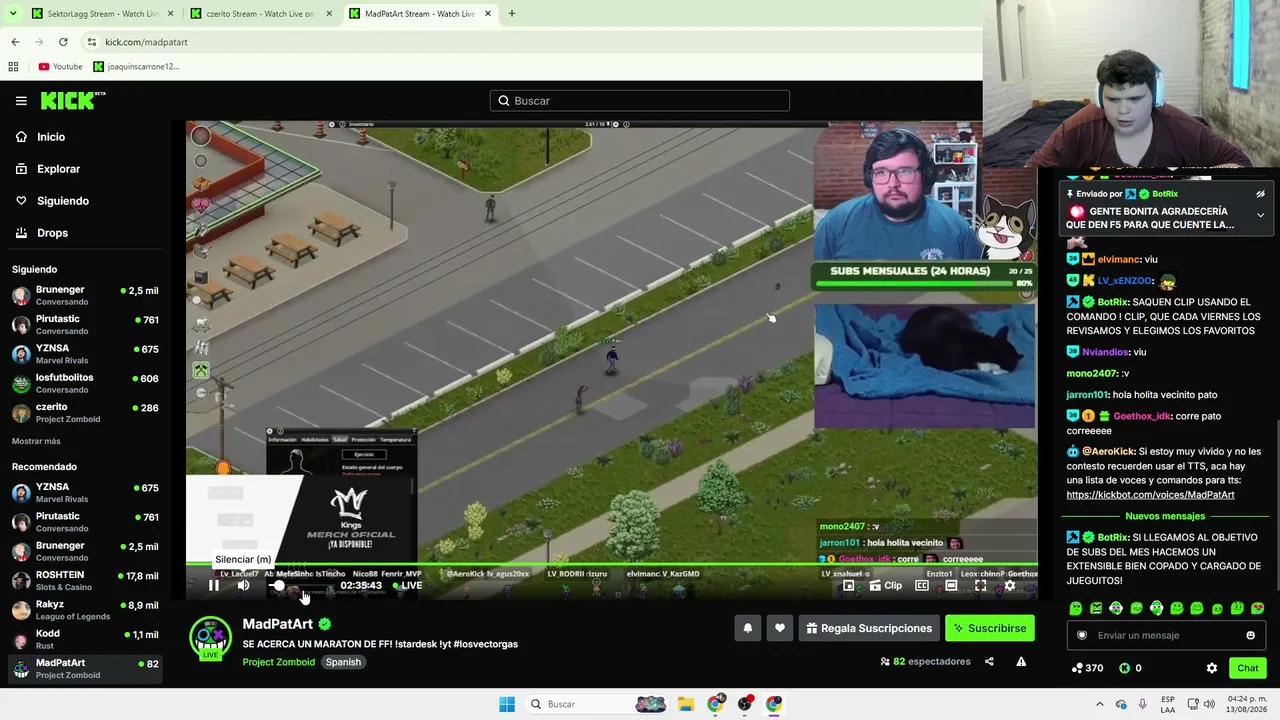Pause the stream video
This screenshot has width=1280, height=720.
[214, 586]
